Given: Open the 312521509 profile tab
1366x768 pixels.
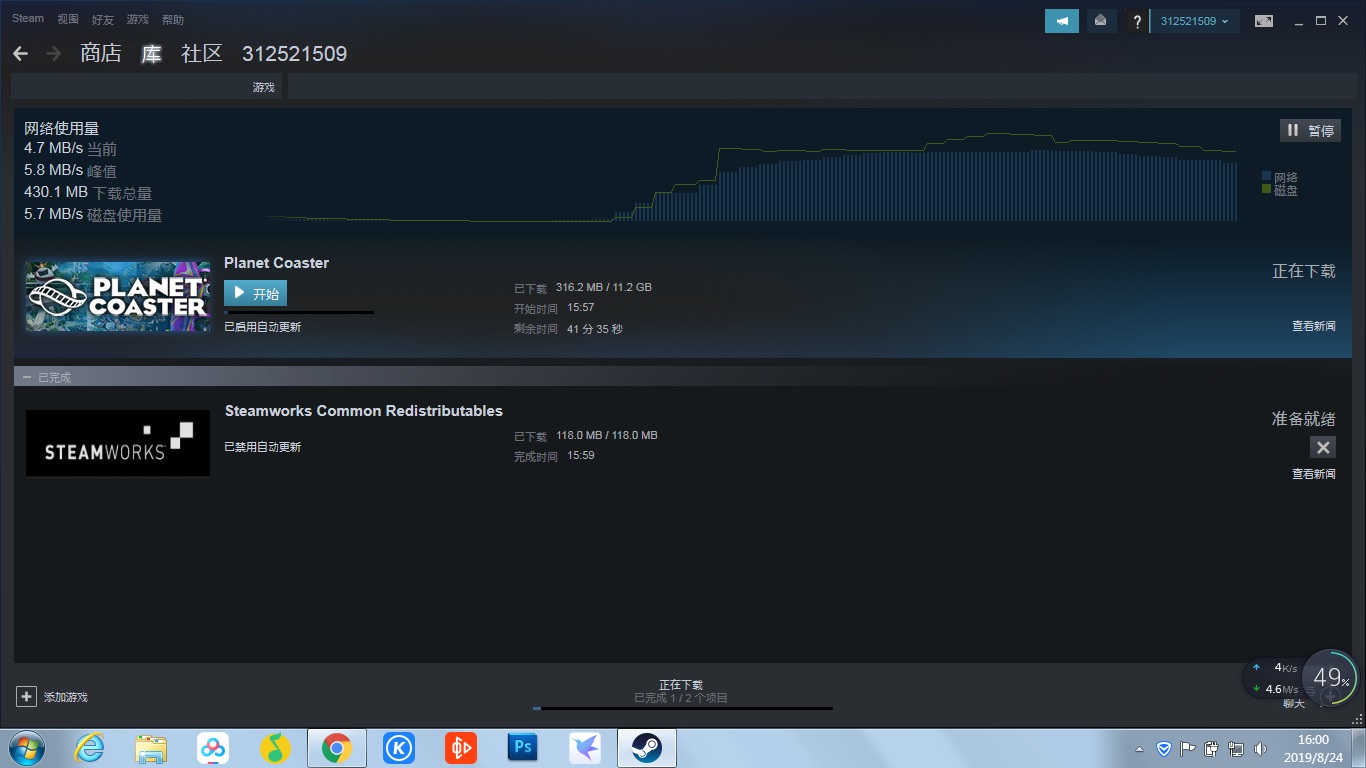Looking at the screenshot, I should (x=294, y=54).
